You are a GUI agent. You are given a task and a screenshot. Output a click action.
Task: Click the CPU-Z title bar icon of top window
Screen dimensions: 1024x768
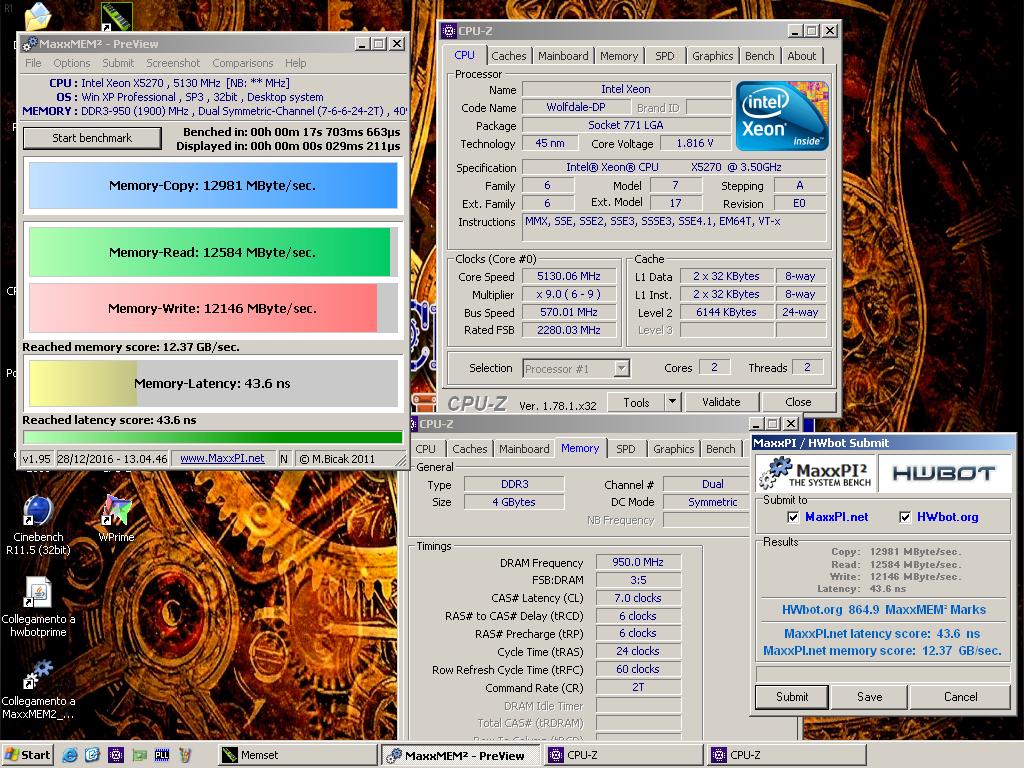(449, 31)
